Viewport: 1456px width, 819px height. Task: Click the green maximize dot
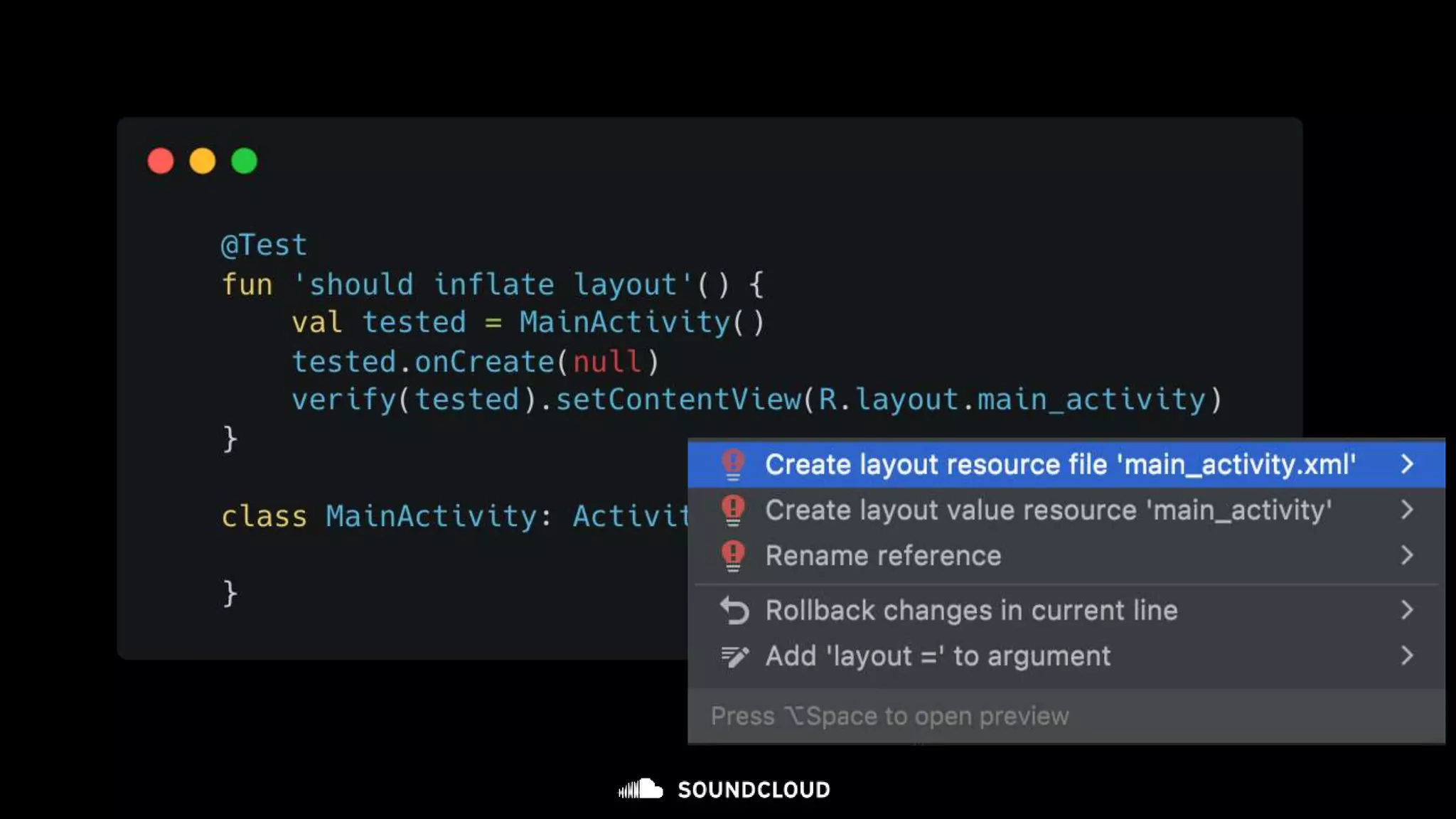[x=245, y=161]
